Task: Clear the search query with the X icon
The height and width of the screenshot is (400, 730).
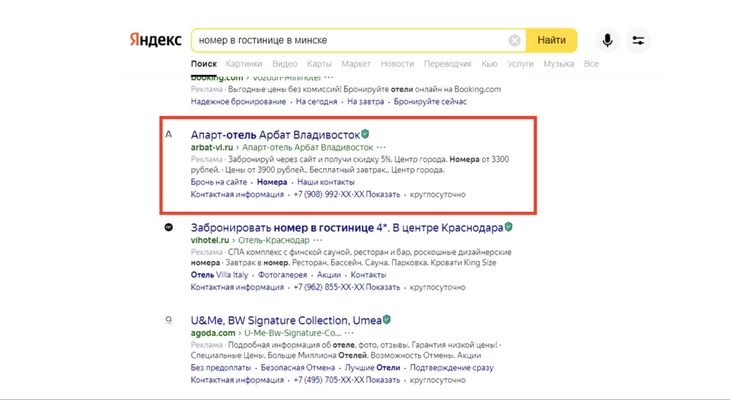Action: (x=514, y=41)
